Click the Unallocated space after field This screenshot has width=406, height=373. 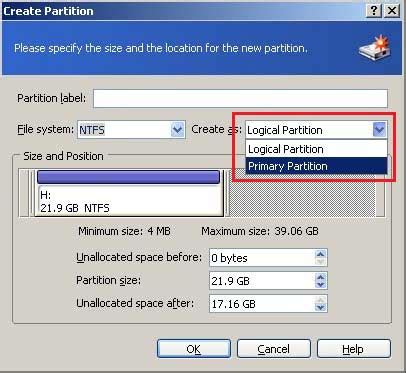coord(262,304)
